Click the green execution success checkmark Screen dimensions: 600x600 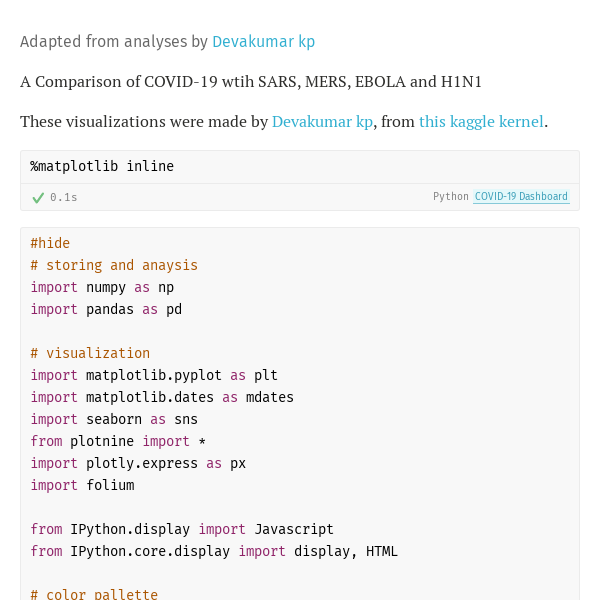[x=38, y=197]
